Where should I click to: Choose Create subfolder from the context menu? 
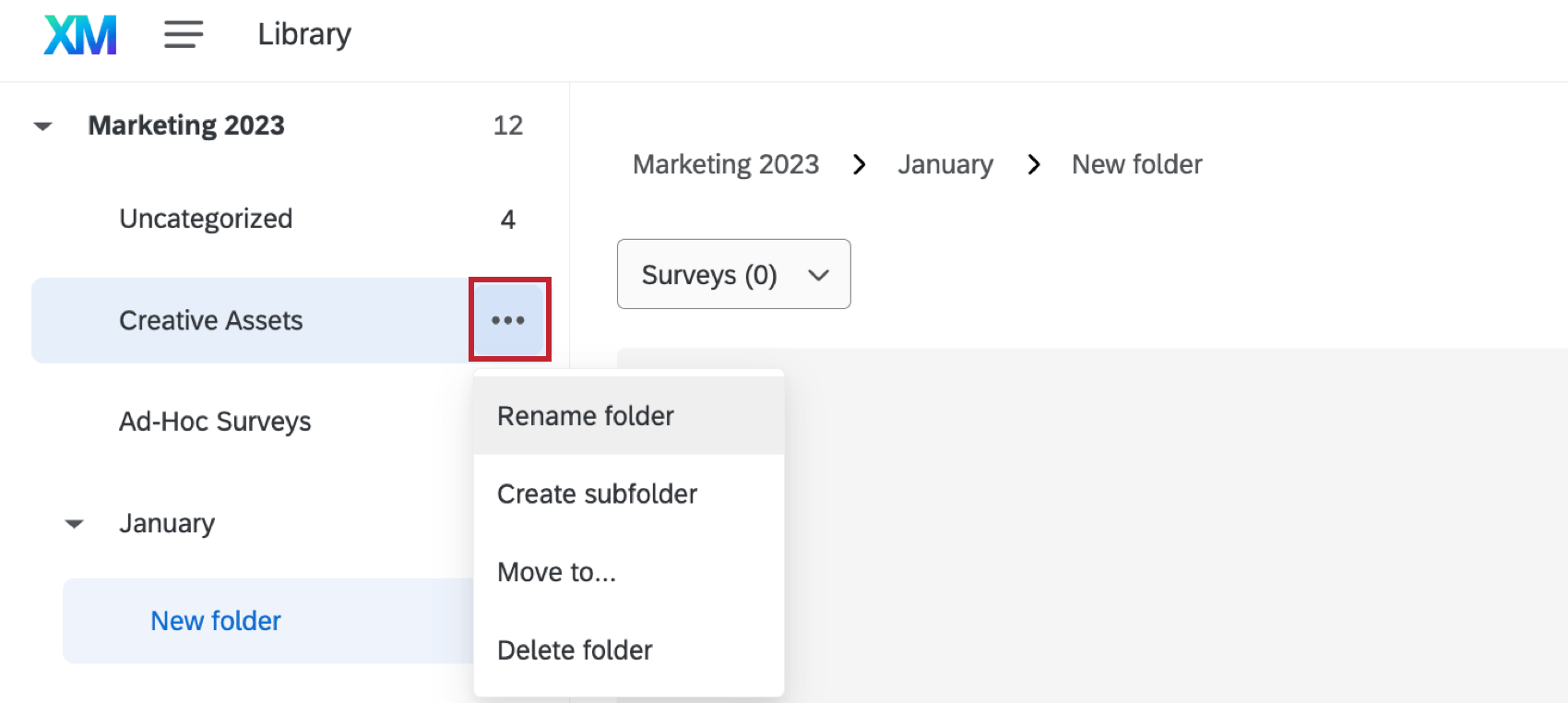point(597,494)
